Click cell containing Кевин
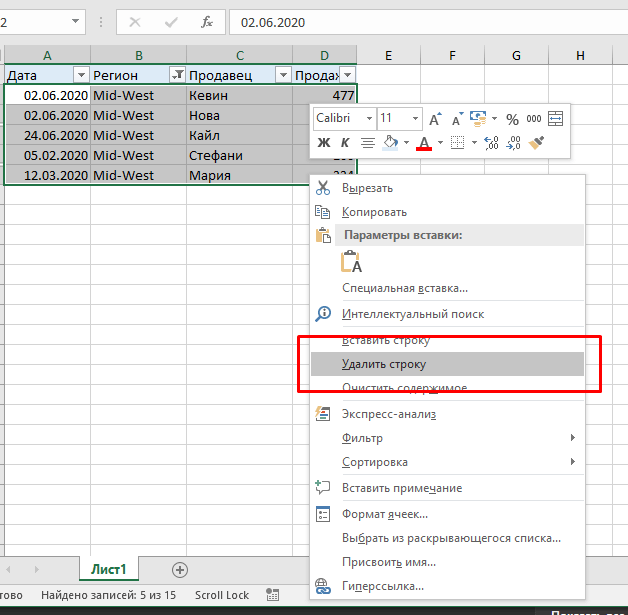Screen dimensions: 628x615 (x=239, y=95)
